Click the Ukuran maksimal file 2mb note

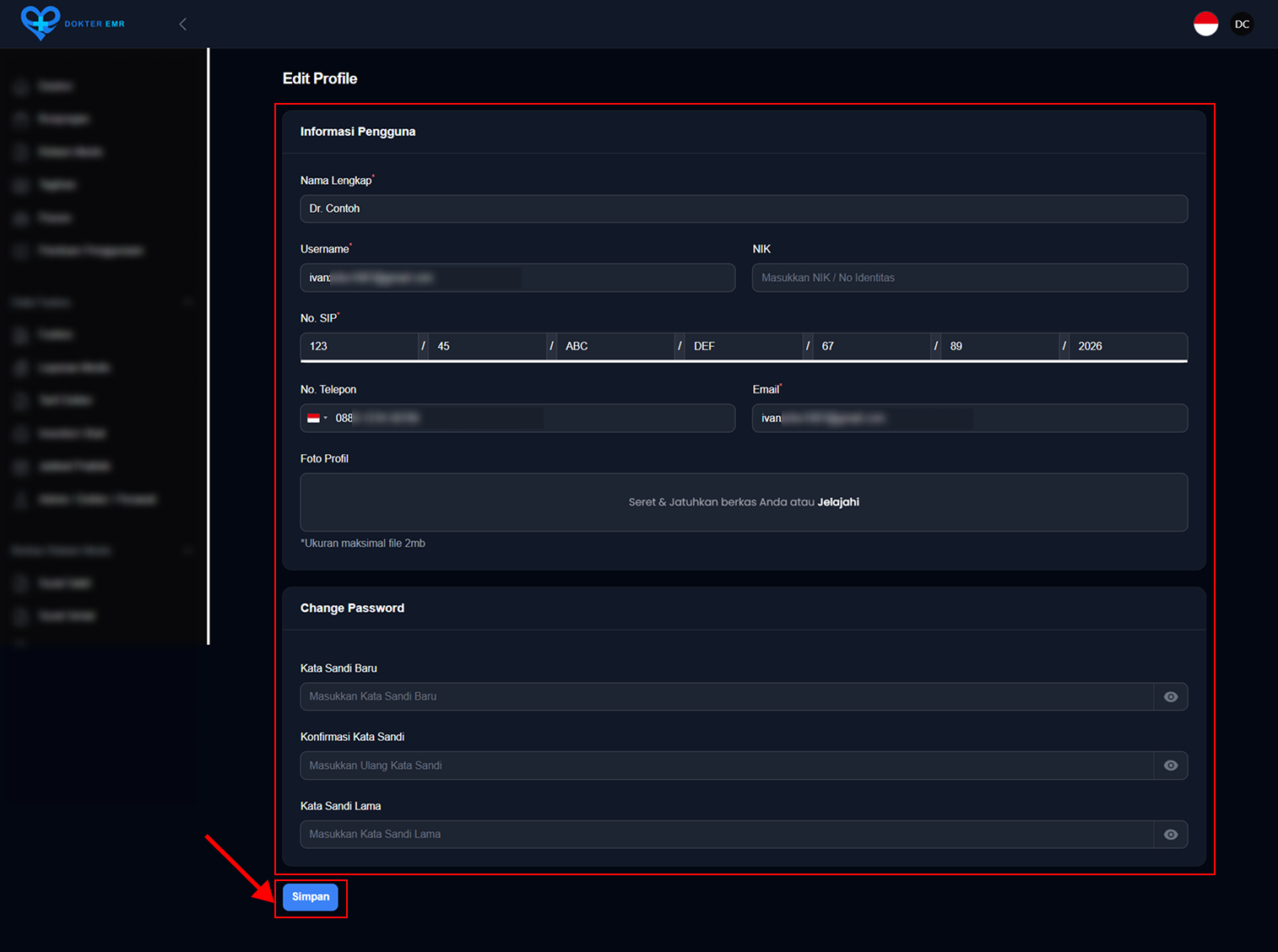click(x=363, y=544)
